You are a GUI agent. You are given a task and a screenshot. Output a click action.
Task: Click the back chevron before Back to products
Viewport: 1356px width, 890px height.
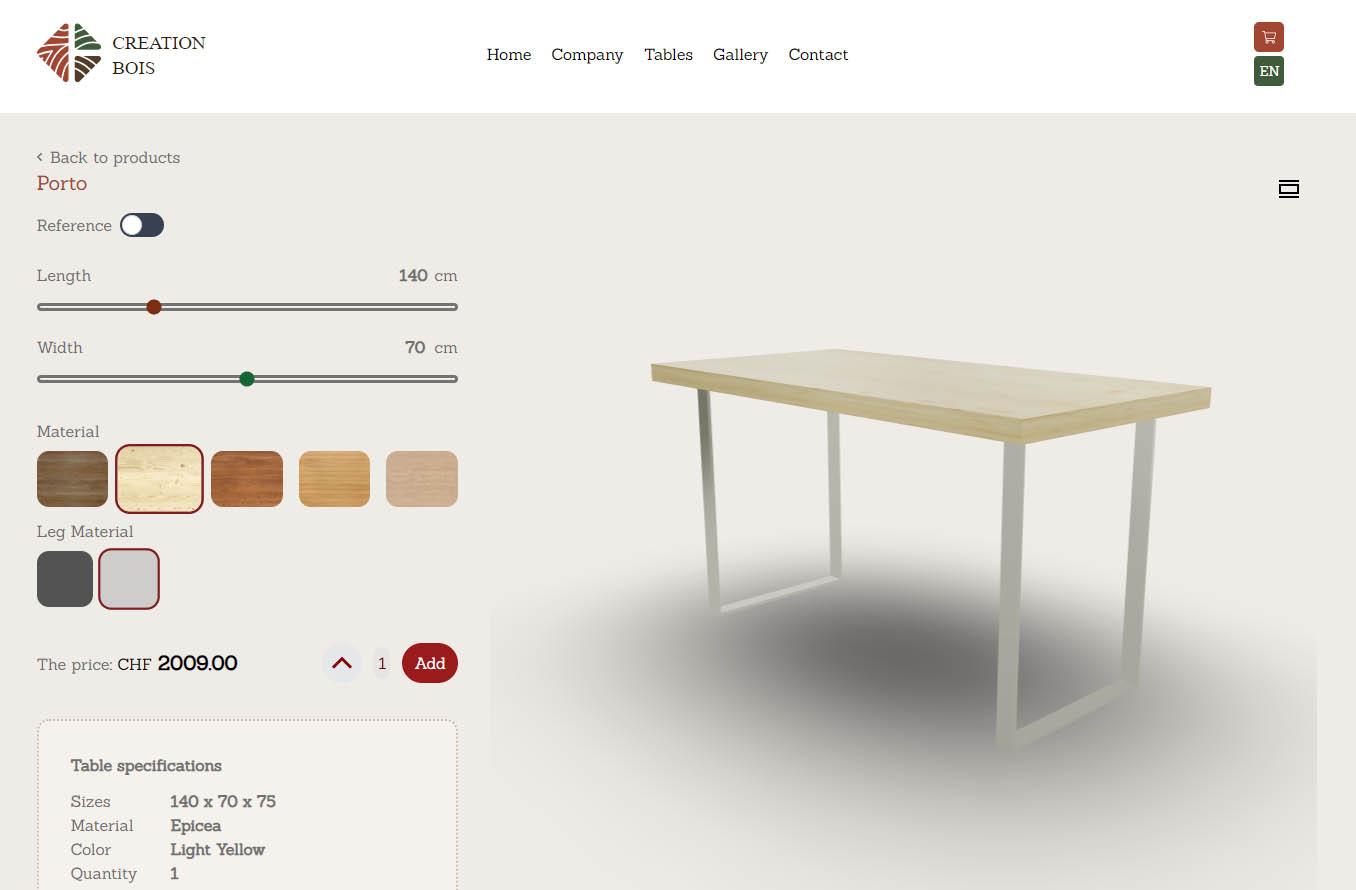pyautogui.click(x=40, y=157)
